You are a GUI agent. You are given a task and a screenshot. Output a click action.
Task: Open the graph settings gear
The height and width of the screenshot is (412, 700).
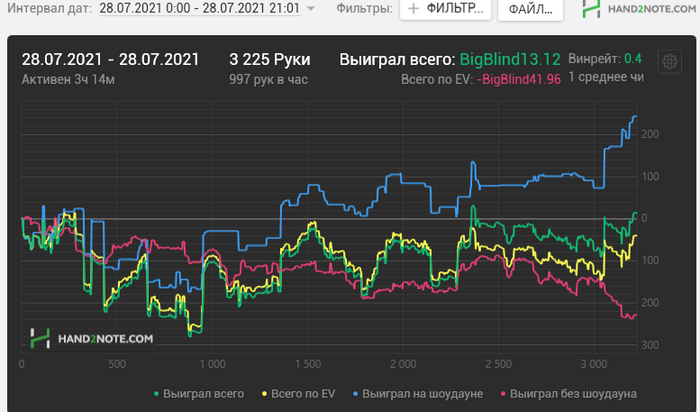coord(670,62)
